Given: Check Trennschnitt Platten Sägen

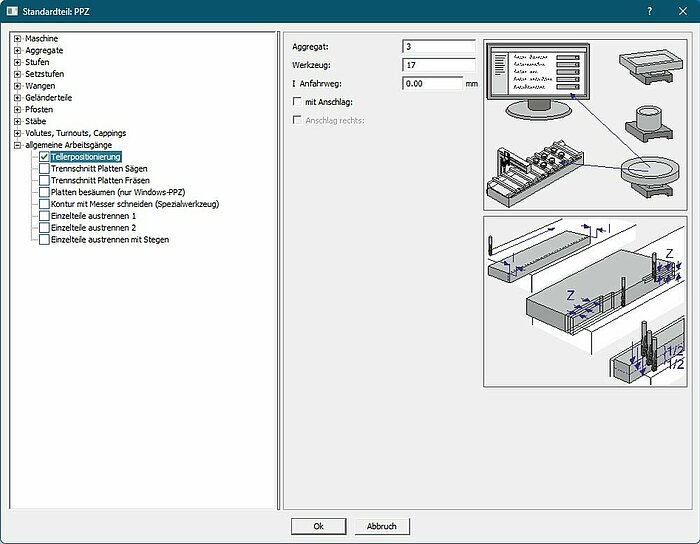Looking at the screenshot, I should pos(44,169).
